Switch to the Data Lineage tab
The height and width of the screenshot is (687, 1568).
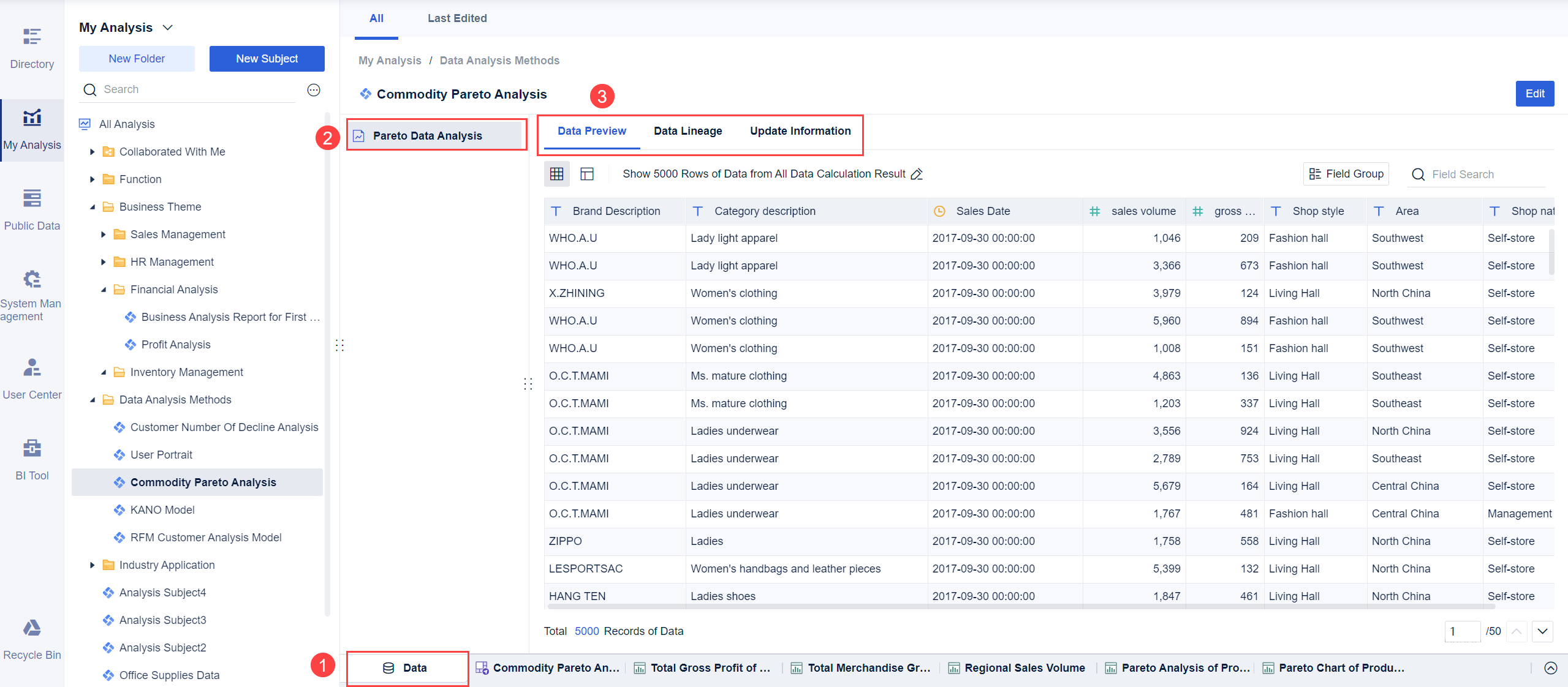click(x=687, y=131)
